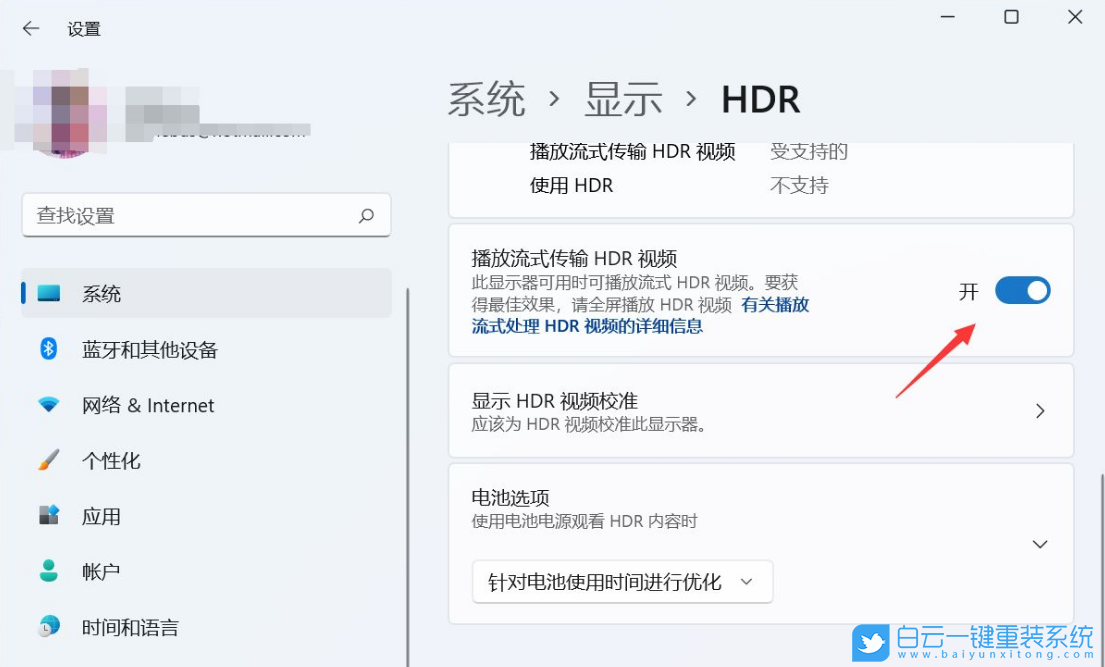Go to 系统 in breadcrumb
Viewport: 1105px width, 667px height.
pyautogui.click(x=486, y=100)
